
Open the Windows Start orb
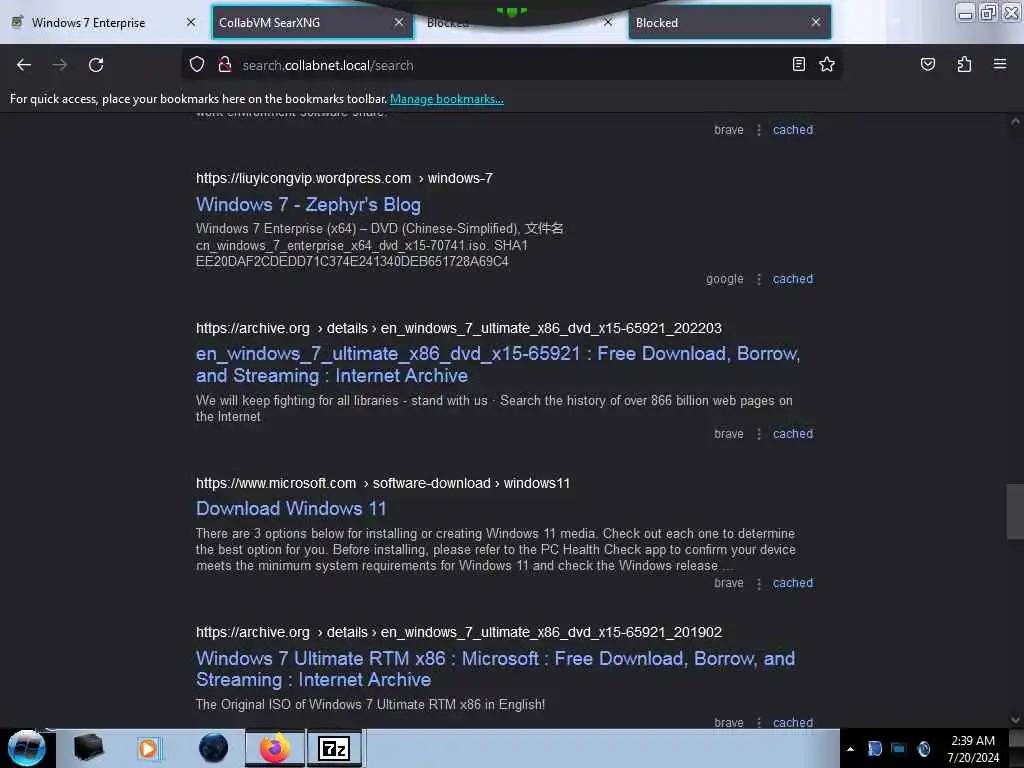(27, 748)
